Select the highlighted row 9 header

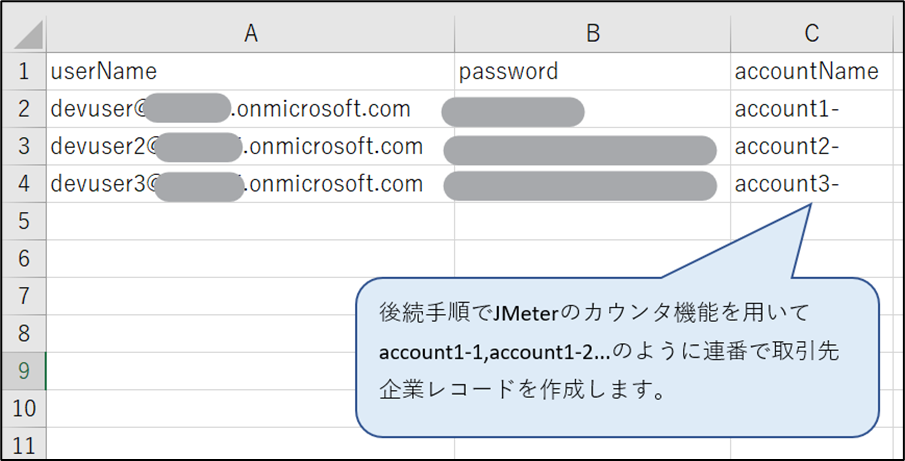23,371
